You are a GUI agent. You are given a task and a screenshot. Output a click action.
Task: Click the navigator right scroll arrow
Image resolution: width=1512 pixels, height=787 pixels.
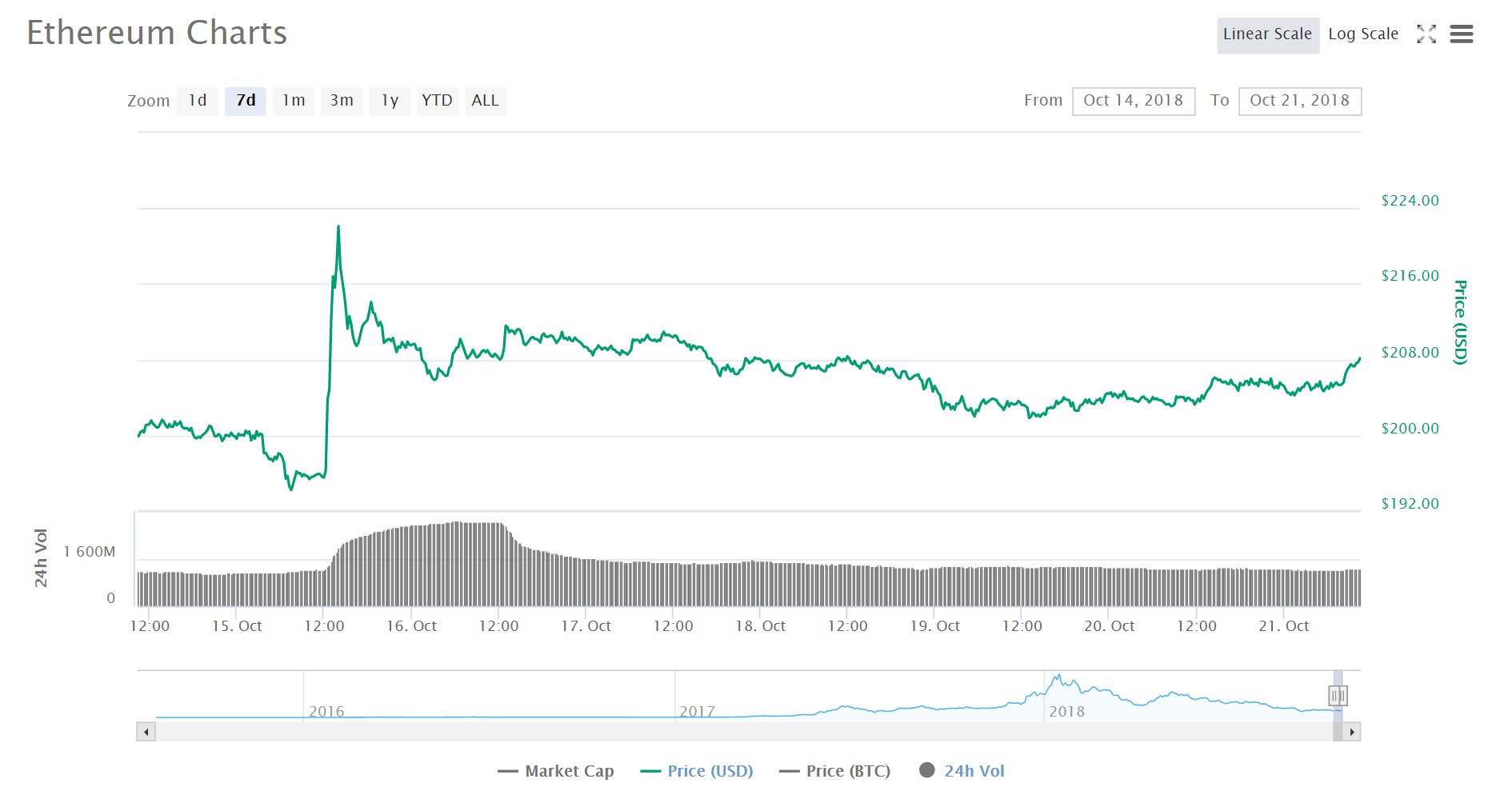[1352, 732]
